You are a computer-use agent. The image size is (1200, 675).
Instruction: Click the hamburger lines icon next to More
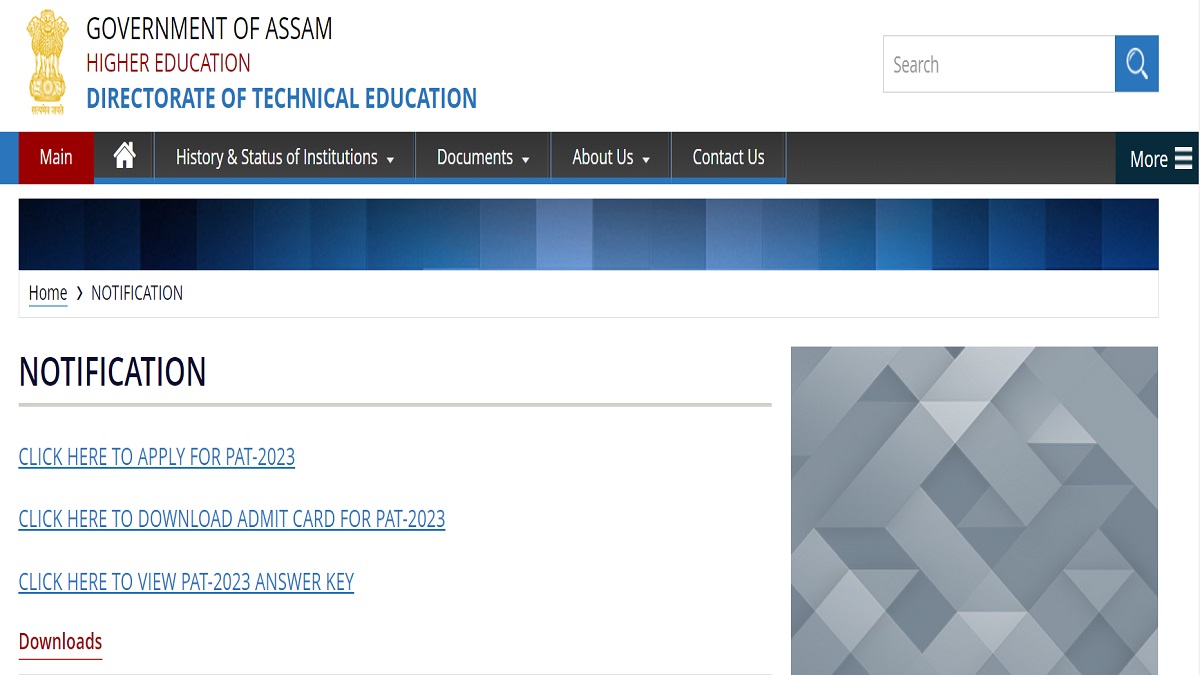(x=1183, y=158)
